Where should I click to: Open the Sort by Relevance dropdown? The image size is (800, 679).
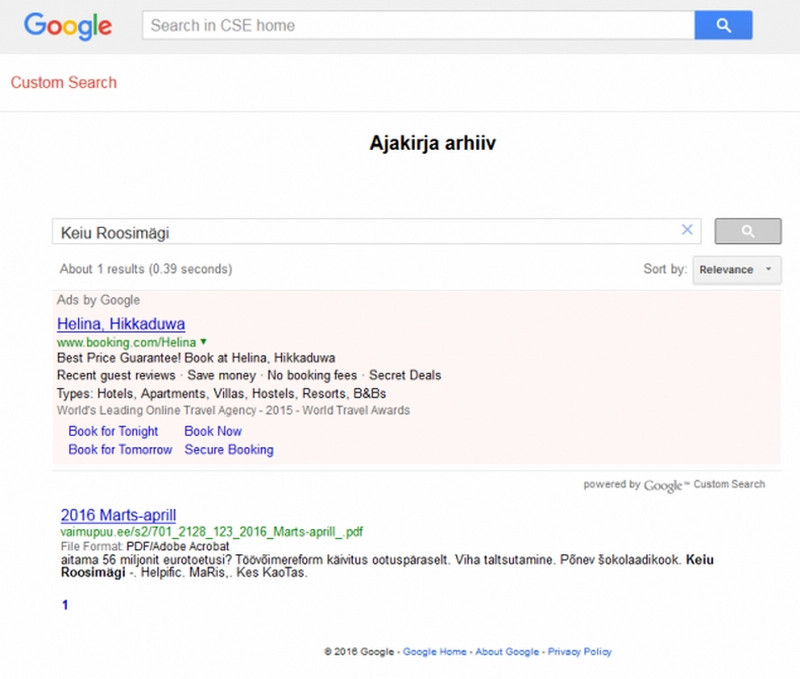[x=736, y=269]
